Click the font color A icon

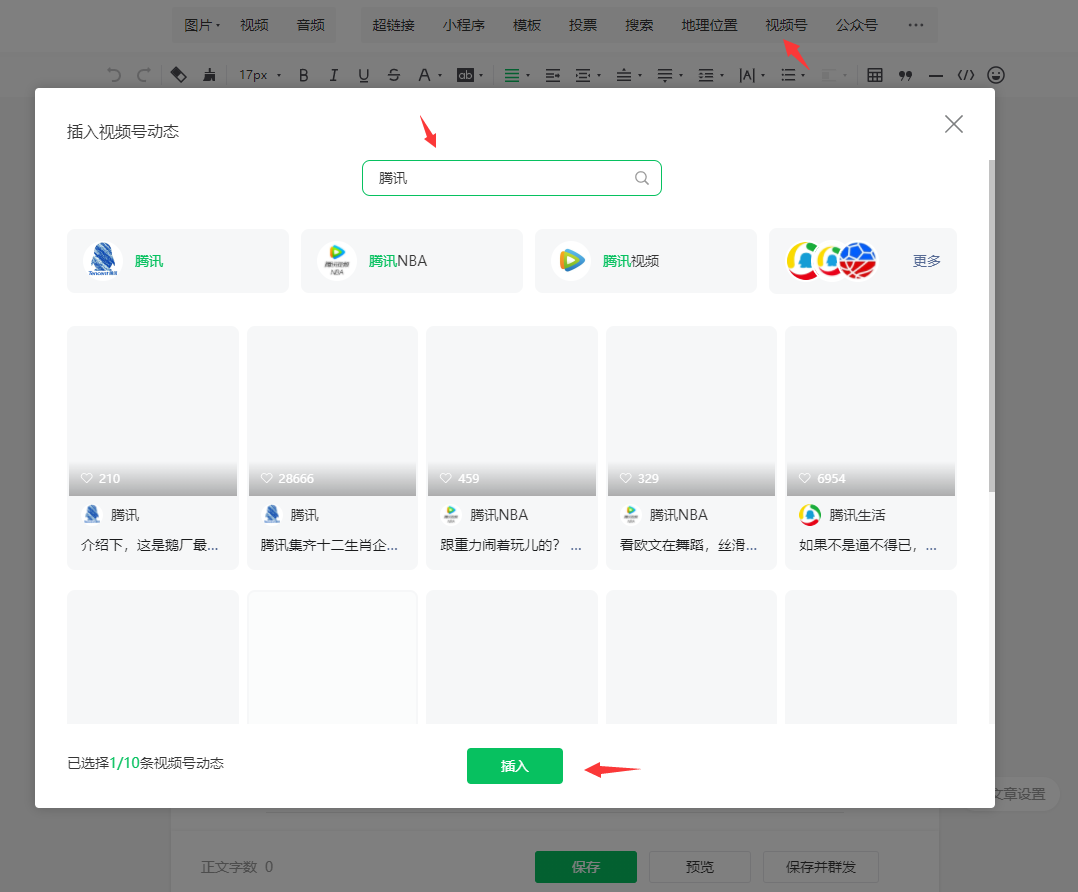(x=424, y=75)
